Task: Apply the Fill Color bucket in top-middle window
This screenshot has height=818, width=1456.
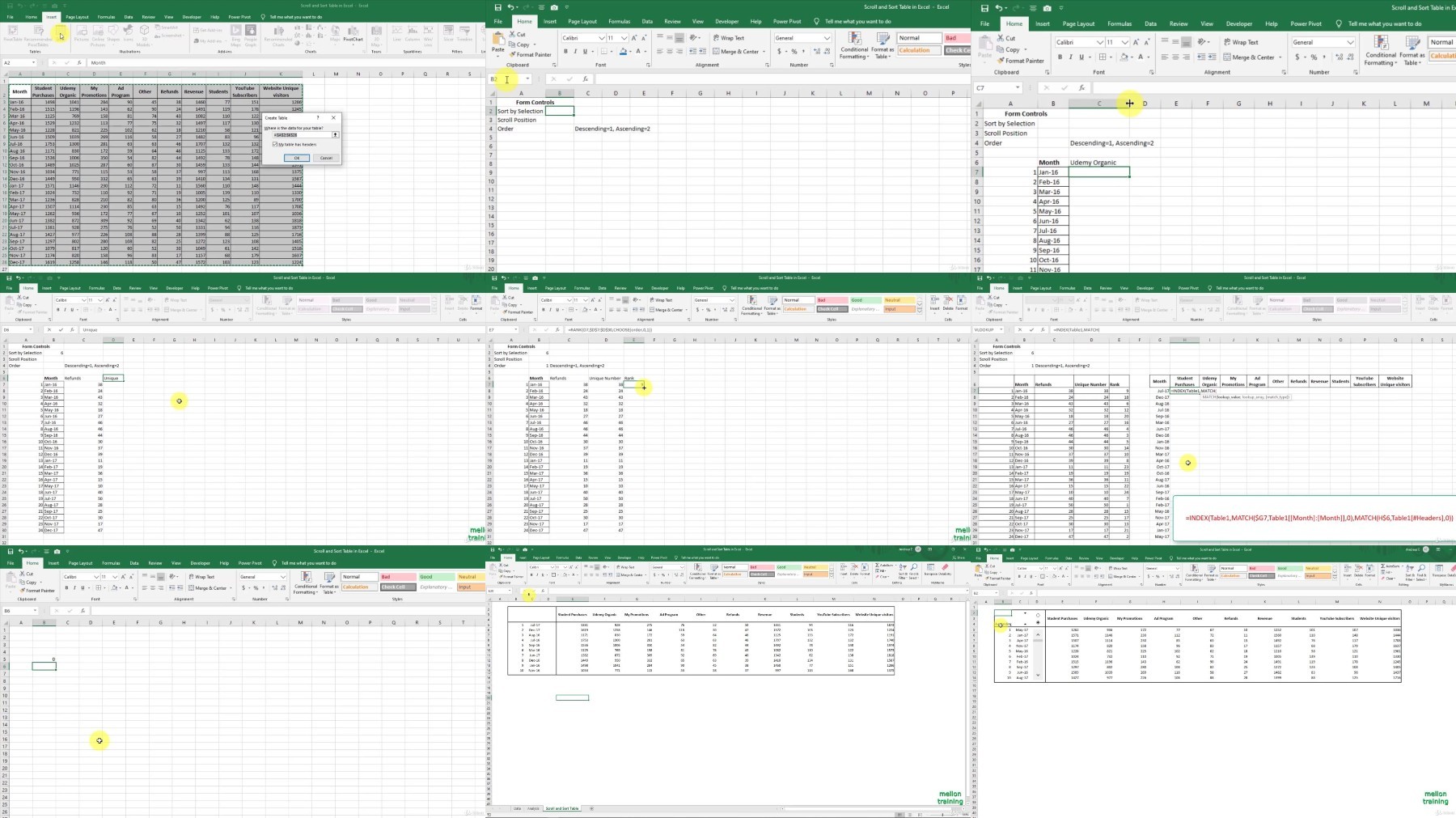Action: (622, 51)
